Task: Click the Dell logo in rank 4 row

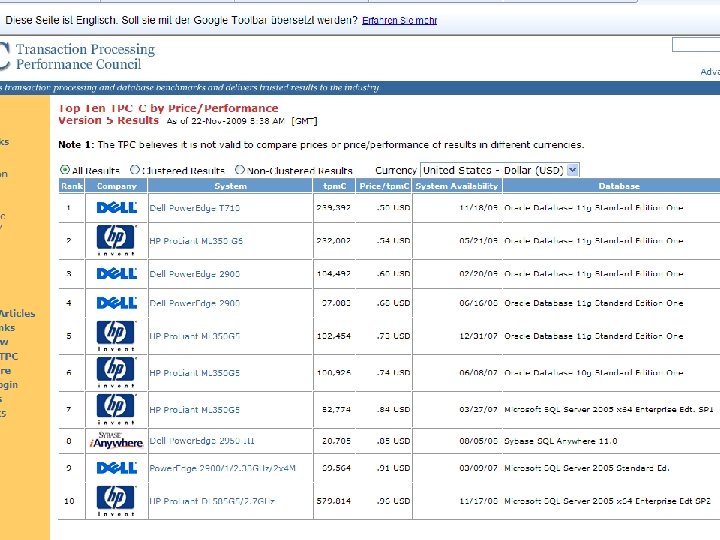Action: [x=117, y=303]
